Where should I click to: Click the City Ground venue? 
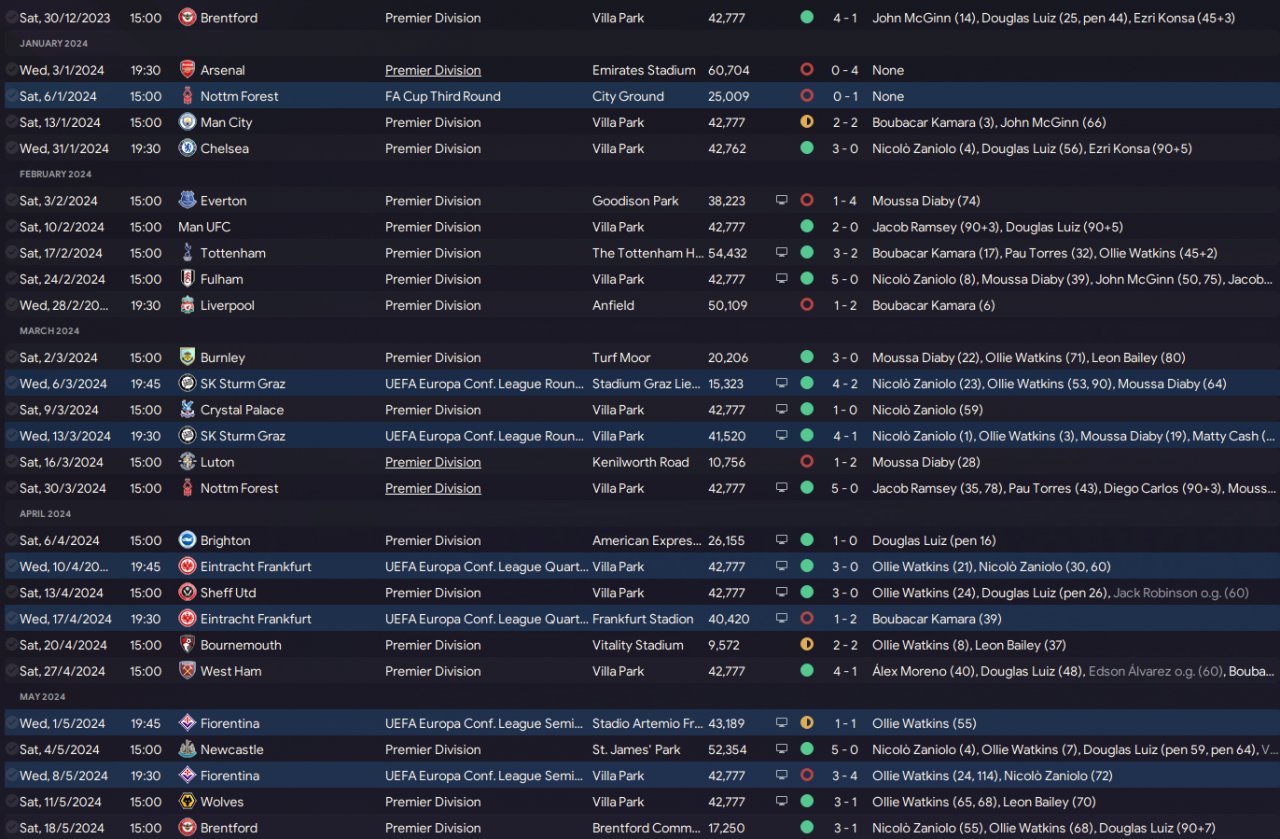(x=628, y=96)
